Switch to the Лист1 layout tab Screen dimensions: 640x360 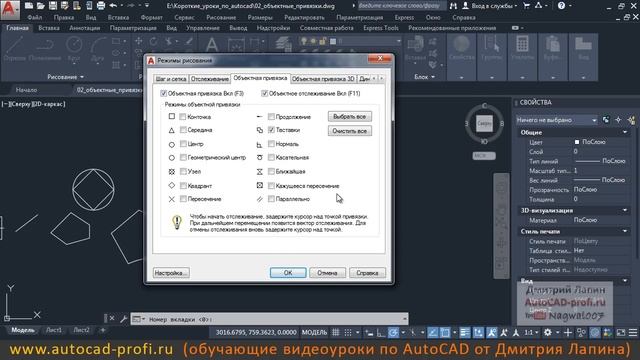pos(54,330)
